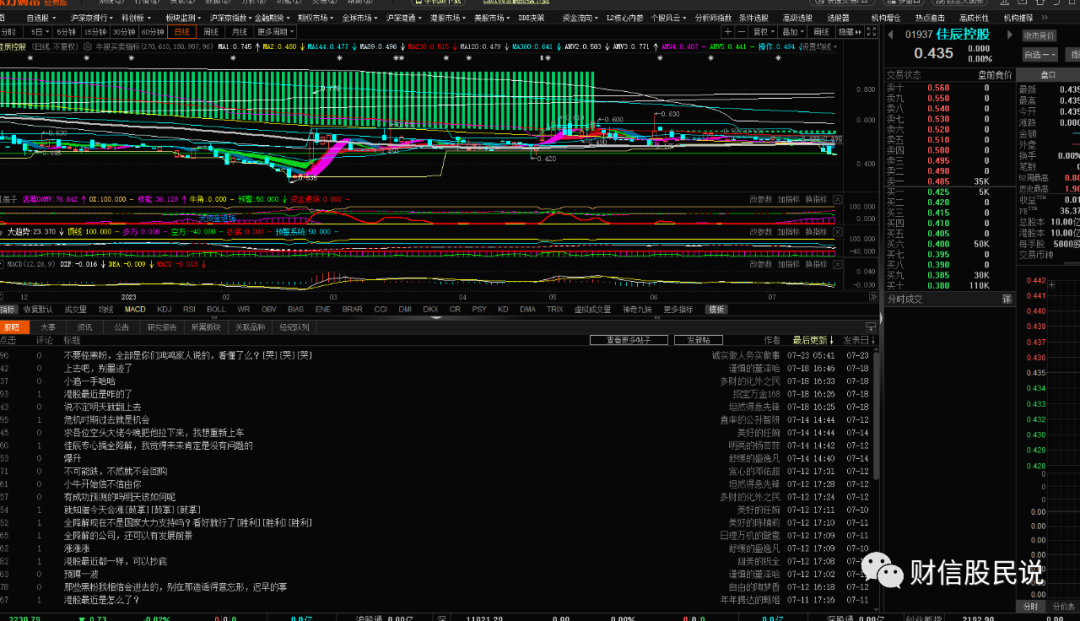Open post '危机时期过去就是机会'
This screenshot has width=1080, height=621.
point(106,419)
